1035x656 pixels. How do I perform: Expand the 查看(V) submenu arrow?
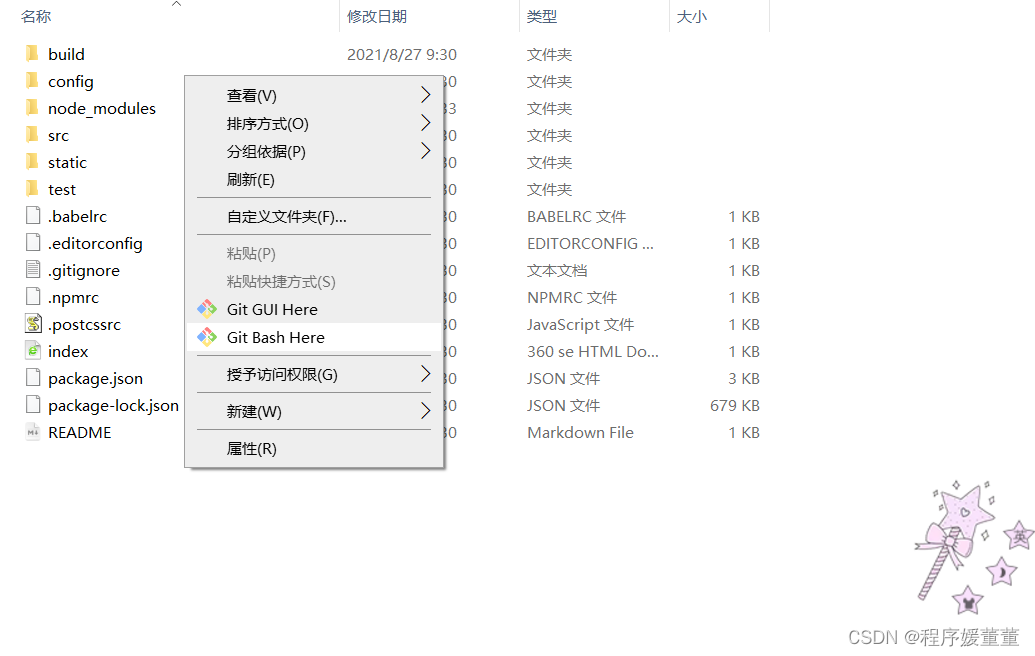pos(426,95)
